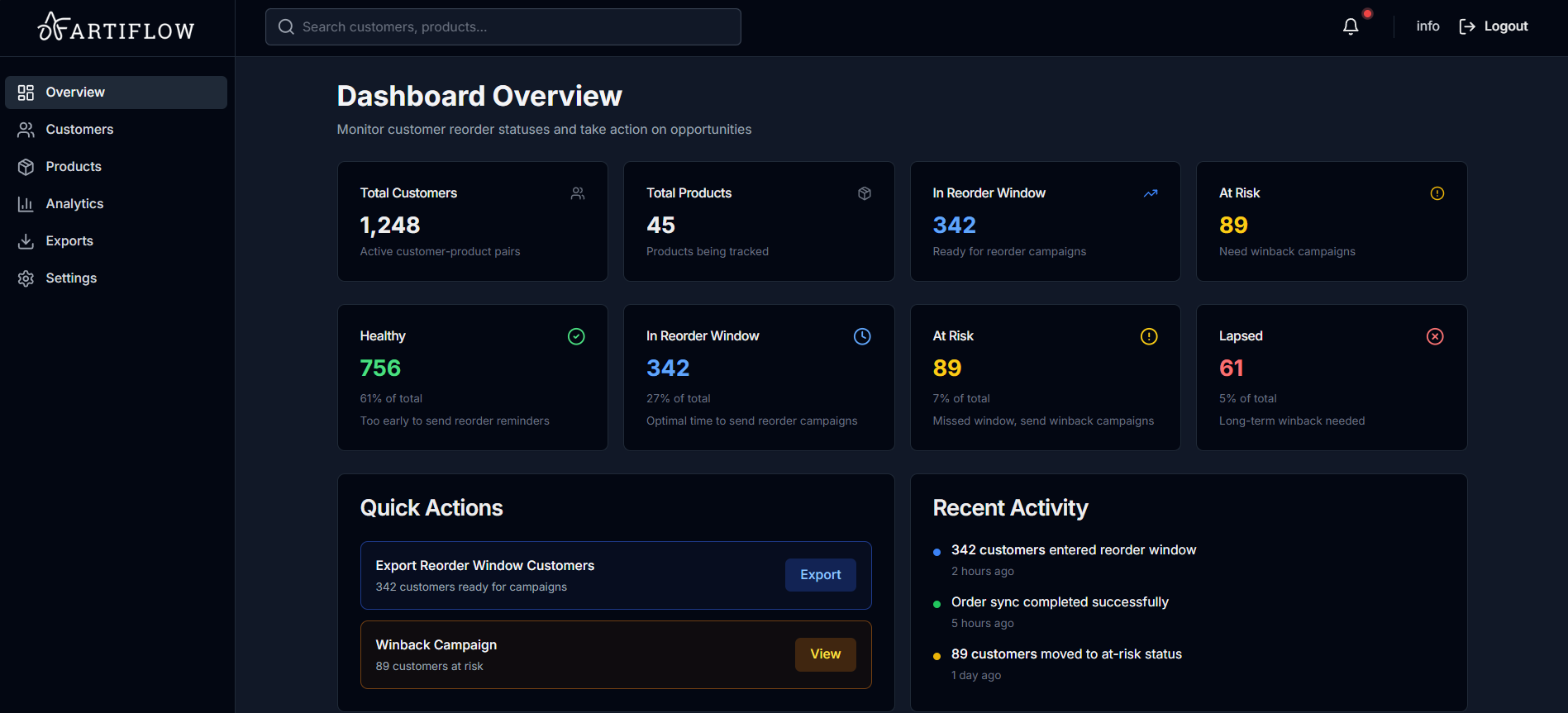Click the people icon on Total Customers card
Viewport: 1568px width, 713px height.
(578, 193)
